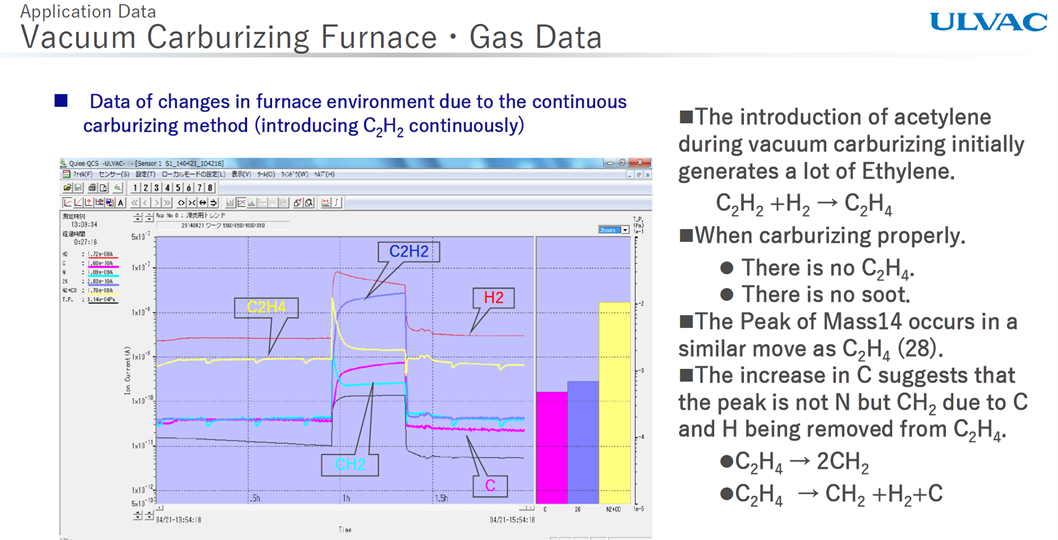Click the save disk toolbar icon
Image resolution: width=1058 pixels, height=540 pixels.
pos(80,187)
